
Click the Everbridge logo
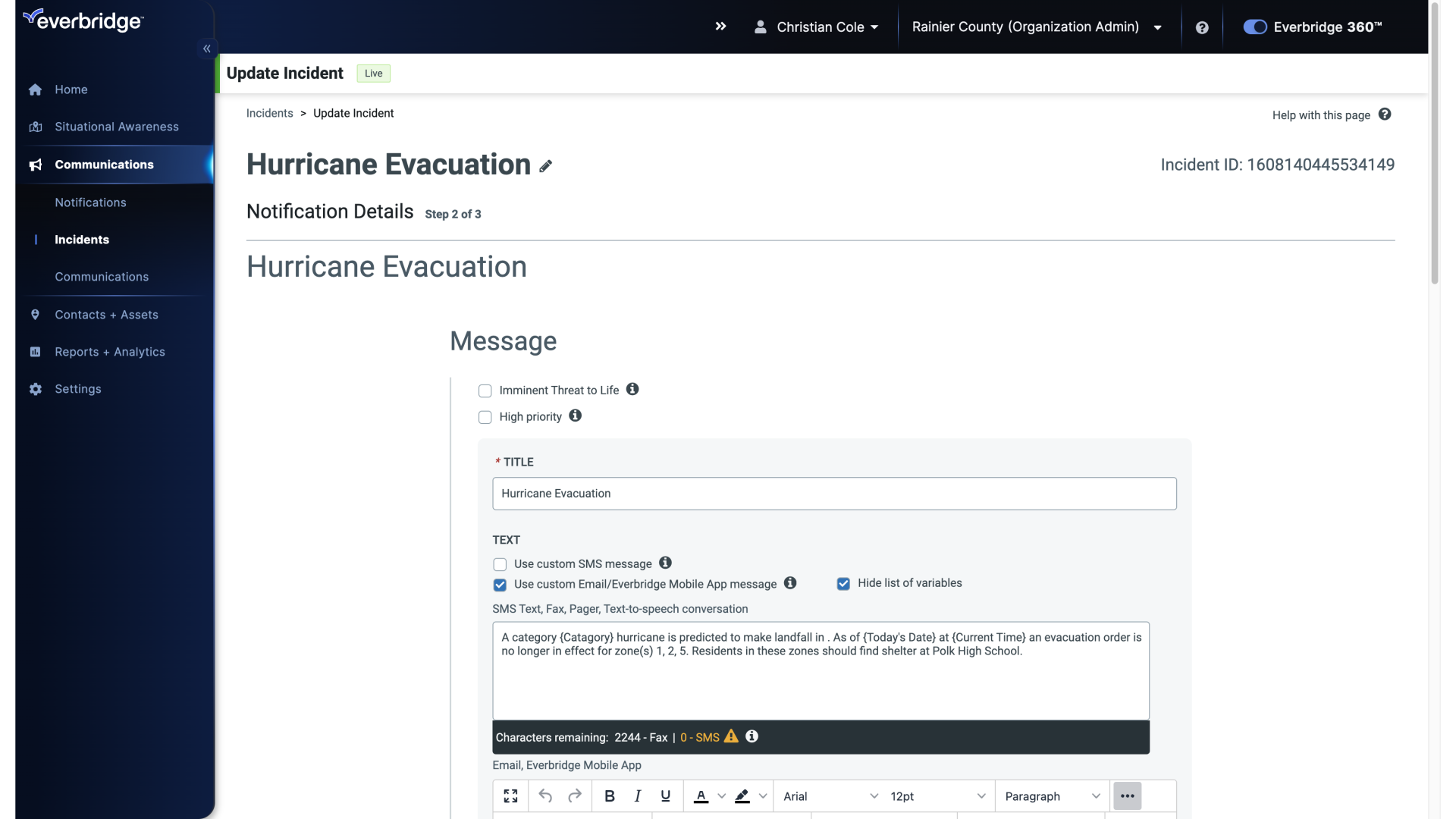[x=83, y=20]
